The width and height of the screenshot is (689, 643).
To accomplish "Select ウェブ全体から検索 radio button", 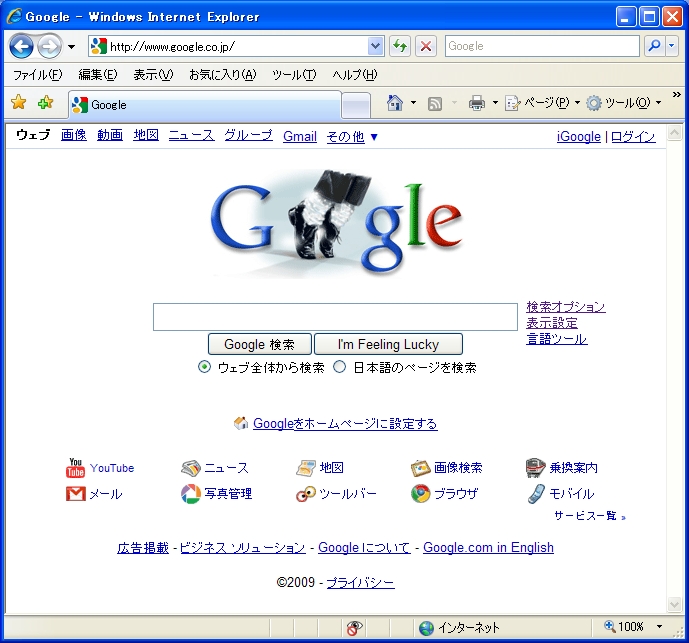I will (x=204, y=367).
